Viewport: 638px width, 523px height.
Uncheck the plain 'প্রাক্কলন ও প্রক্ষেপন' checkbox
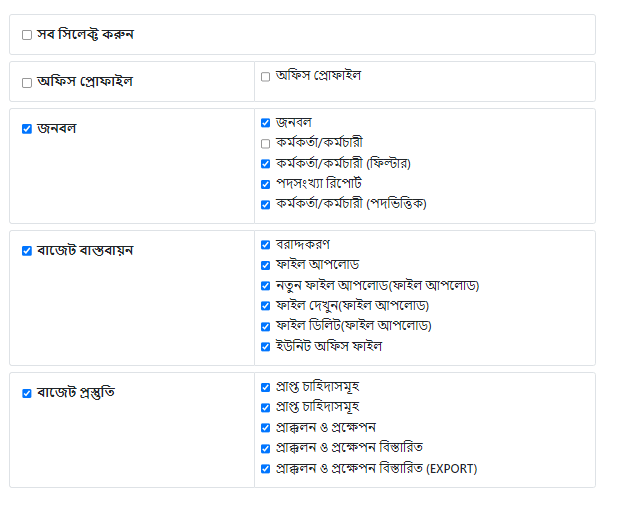[x=266, y=428]
